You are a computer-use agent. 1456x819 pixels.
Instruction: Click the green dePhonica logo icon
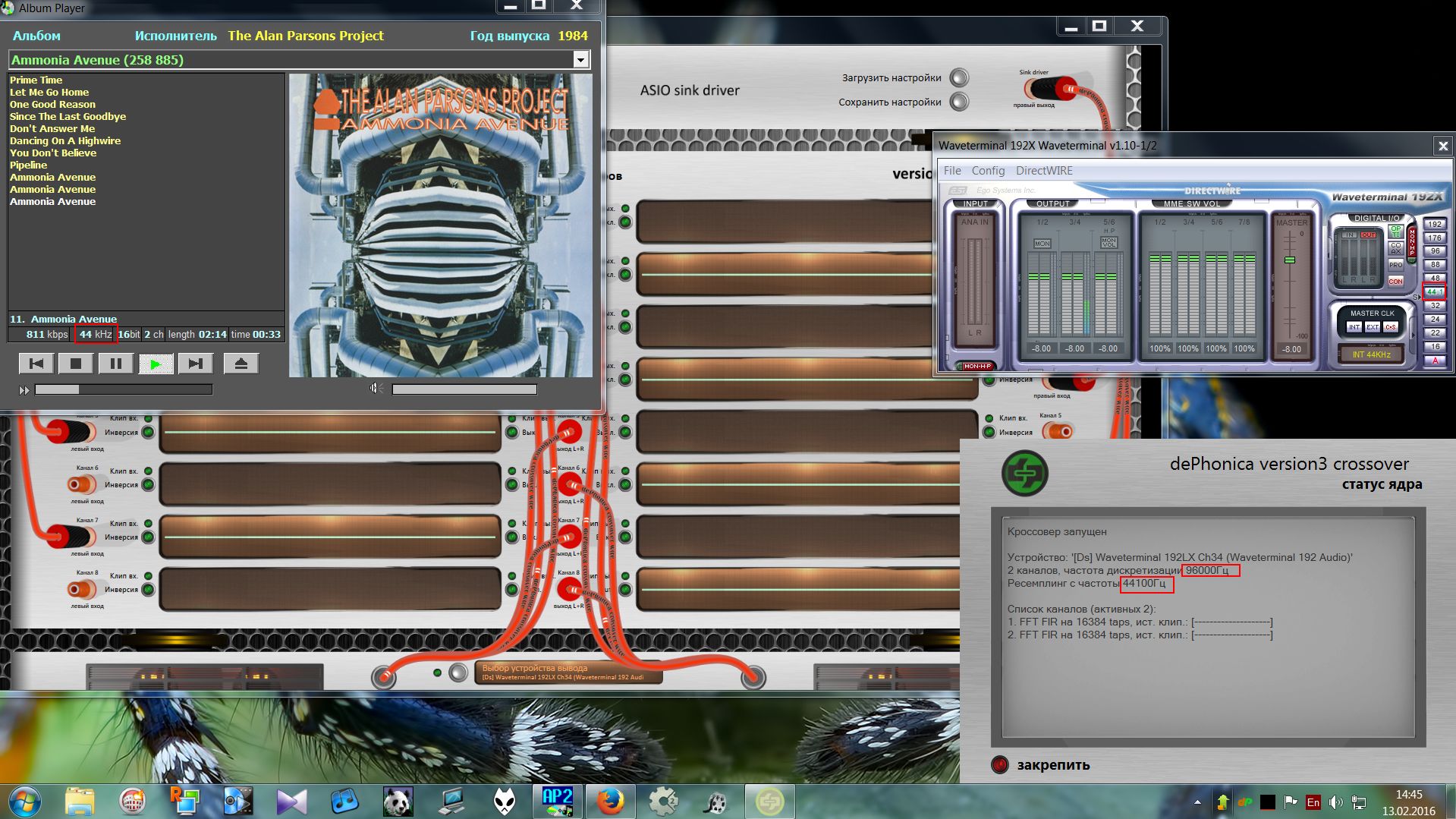click(1024, 473)
